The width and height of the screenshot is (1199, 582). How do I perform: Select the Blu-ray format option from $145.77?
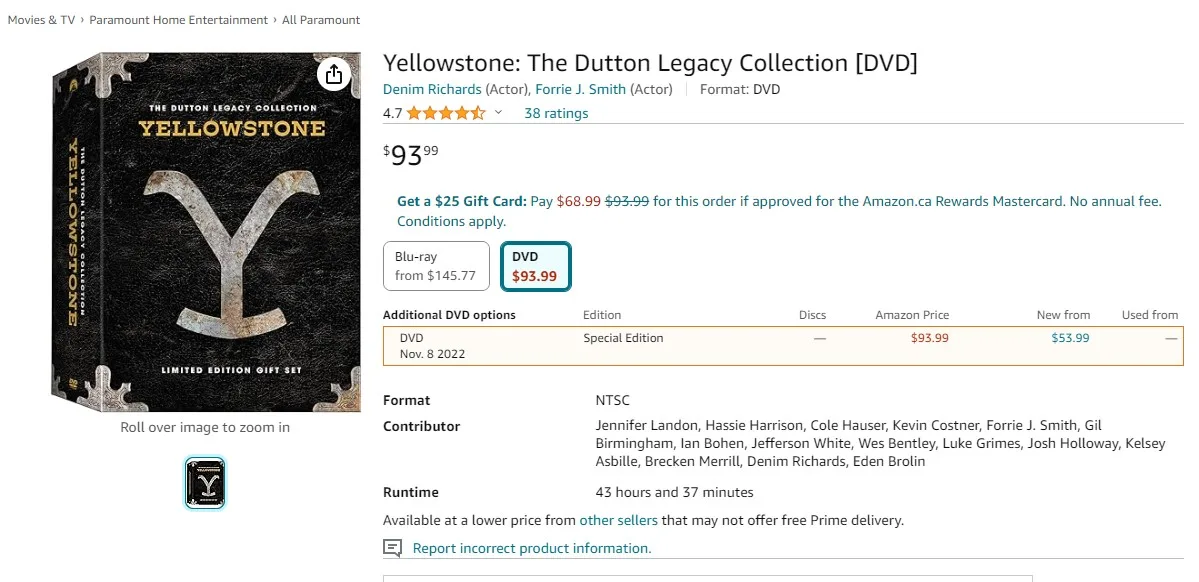435,265
